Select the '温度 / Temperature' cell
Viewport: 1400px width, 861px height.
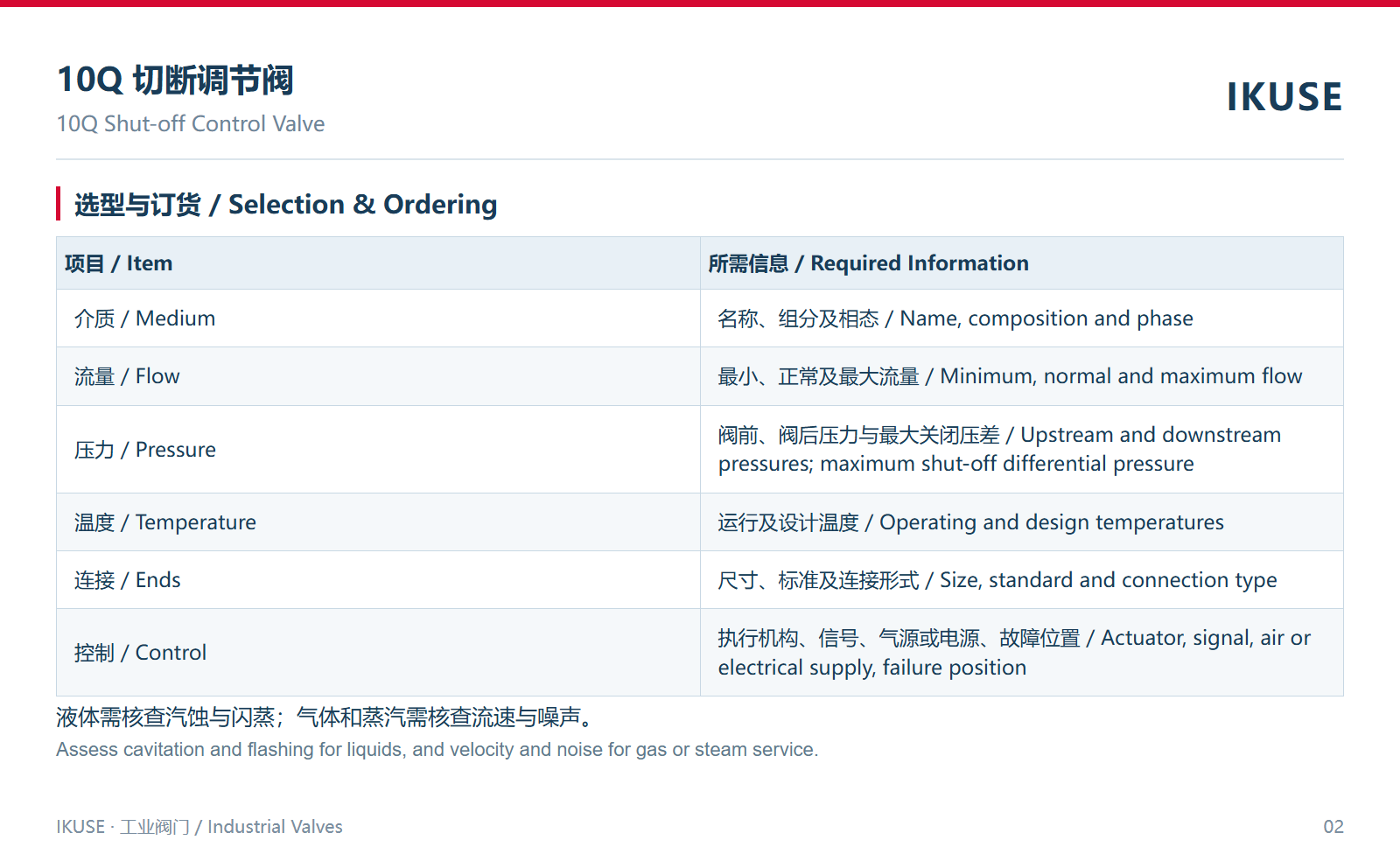point(378,522)
